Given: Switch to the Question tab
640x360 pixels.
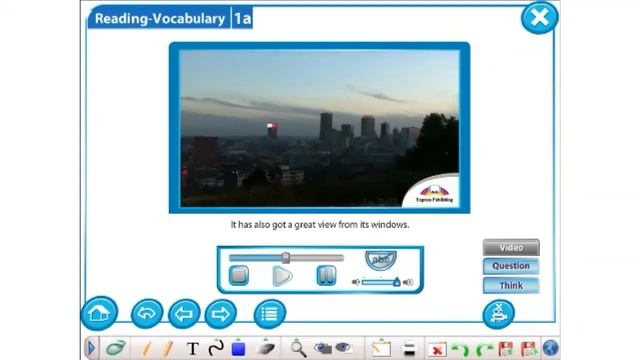Looking at the screenshot, I should (511, 266).
